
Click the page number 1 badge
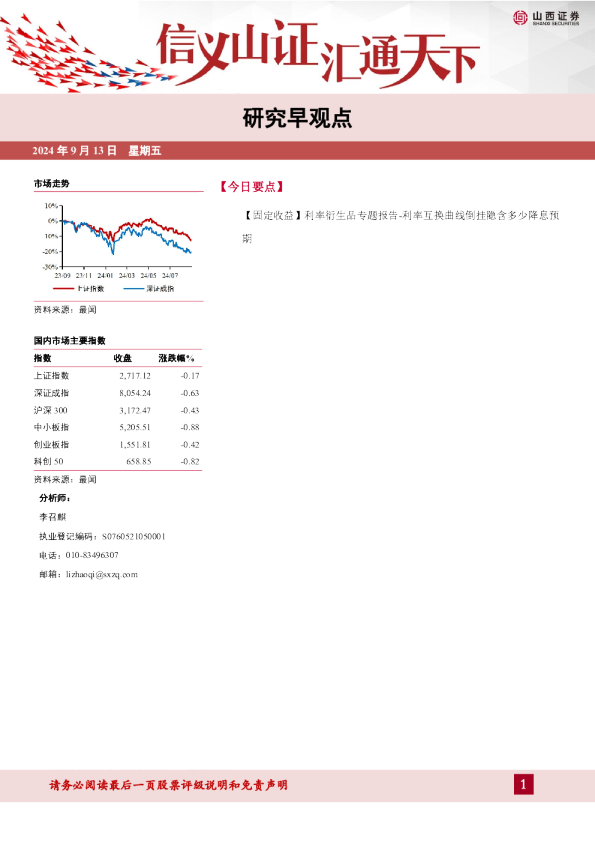click(524, 785)
